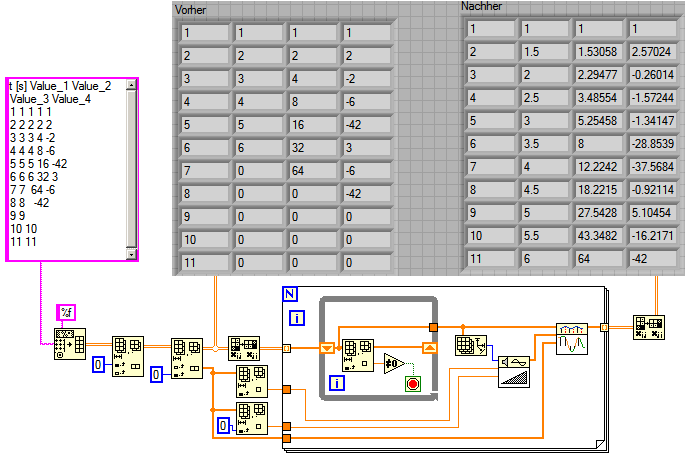
Task: Select the Nachher cell containing 12.2242
Action: 599,167
